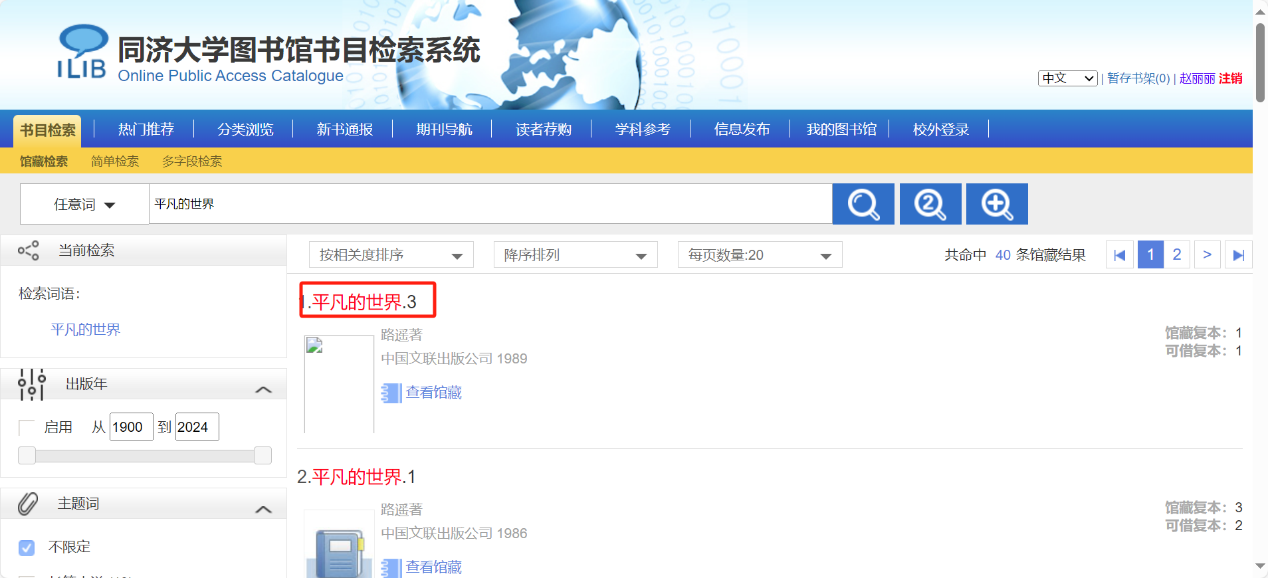This screenshot has height=578, width=1268.
Task: Click the sliders icon beside 出版年
Action: 32,384
